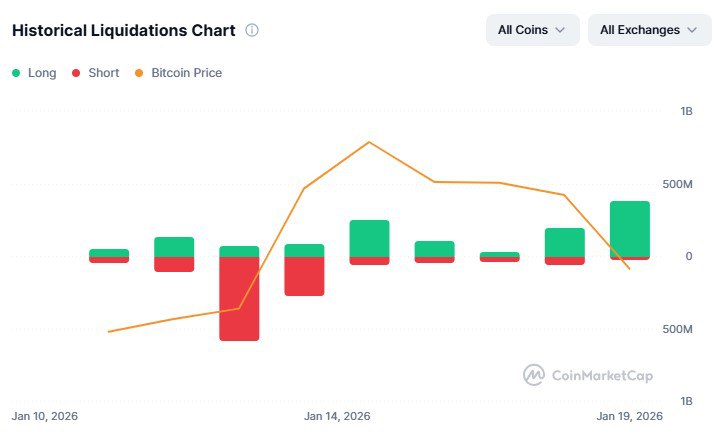Click the Jan 10, 2026 date label
The height and width of the screenshot is (442, 718).
pyautogui.click(x=44, y=416)
